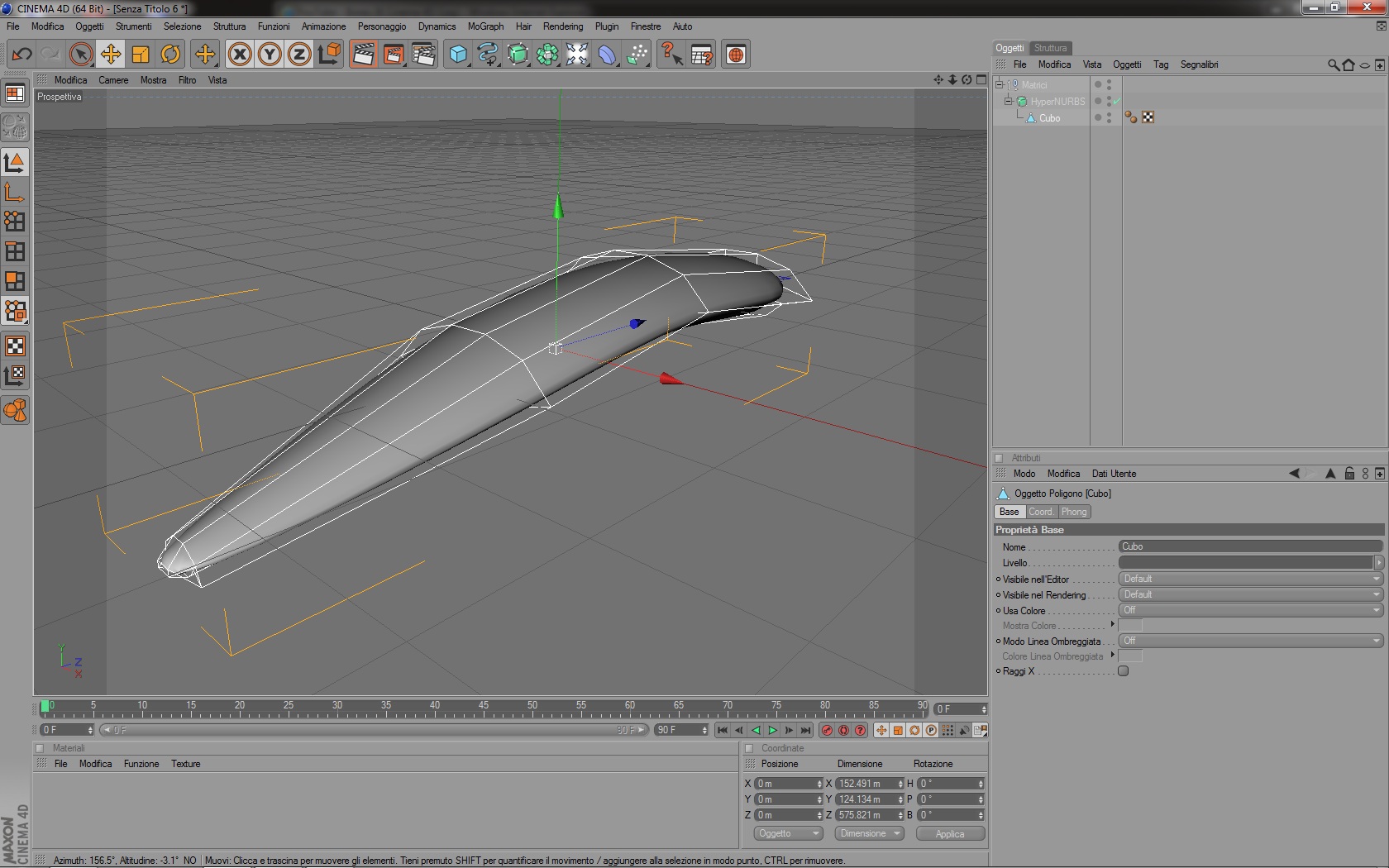Click the Mostra Colore swatch
The width and height of the screenshot is (1389, 868).
click(x=1130, y=626)
